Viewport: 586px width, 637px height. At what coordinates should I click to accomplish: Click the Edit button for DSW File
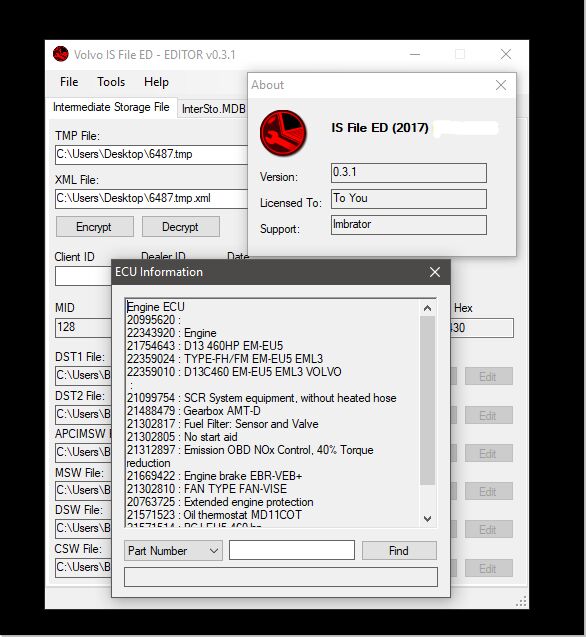pyautogui.click(x=488, y=530)
